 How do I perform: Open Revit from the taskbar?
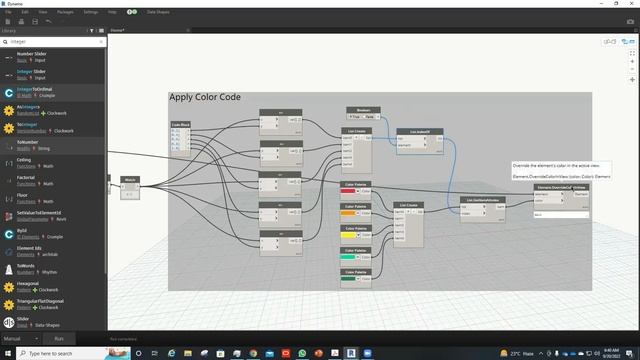[351, 353]
